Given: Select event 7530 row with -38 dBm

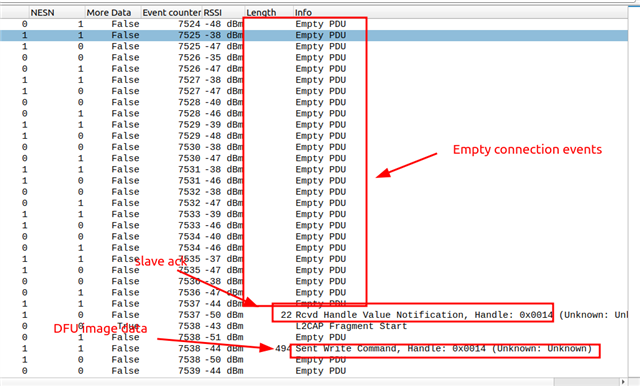Looking at the screenshot, I should click(314, 147).
